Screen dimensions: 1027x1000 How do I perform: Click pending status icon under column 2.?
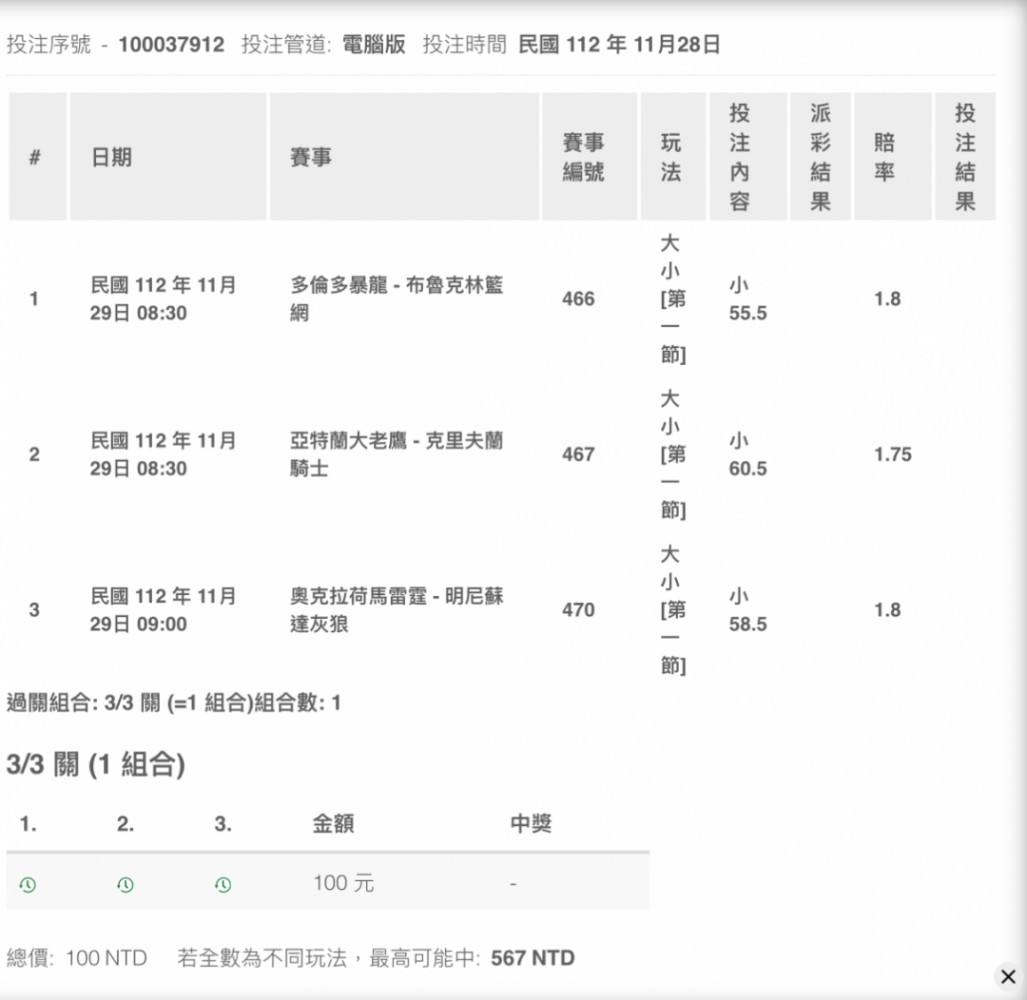[125, 885]
